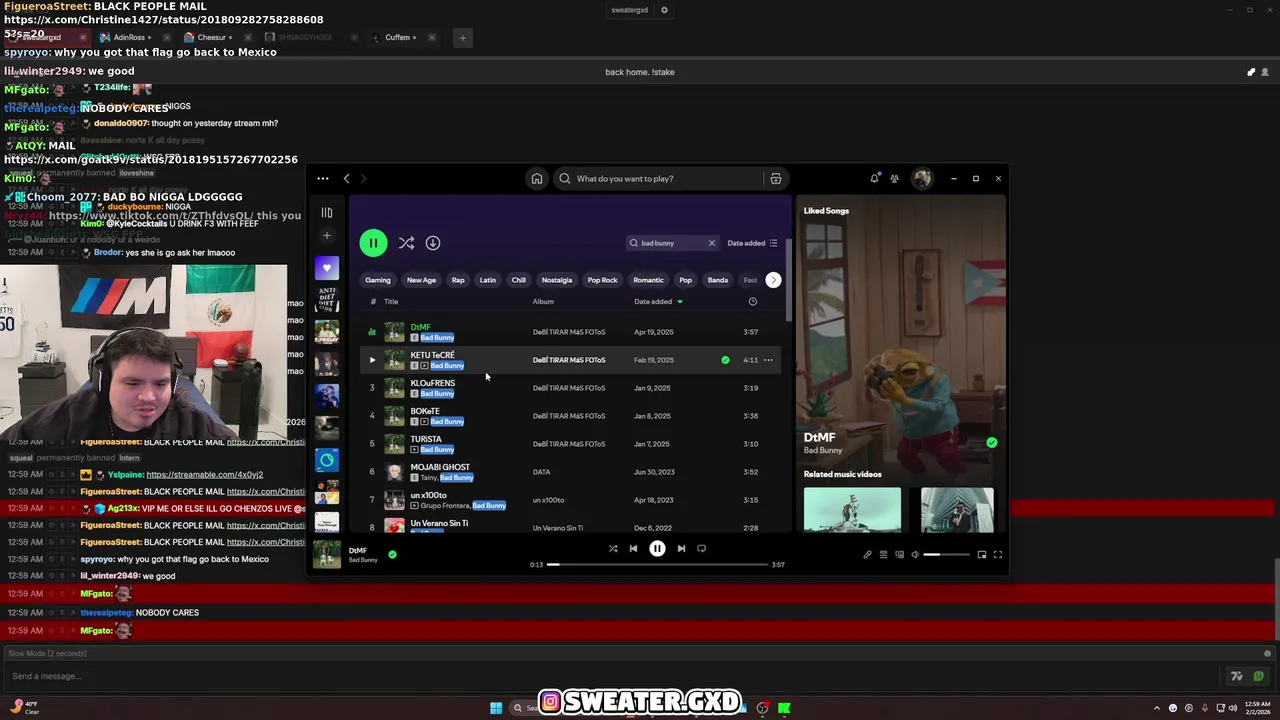The image size is (1280, 720).
Task: Open Grupo Frontera artist link
Action: click(445, 506)
